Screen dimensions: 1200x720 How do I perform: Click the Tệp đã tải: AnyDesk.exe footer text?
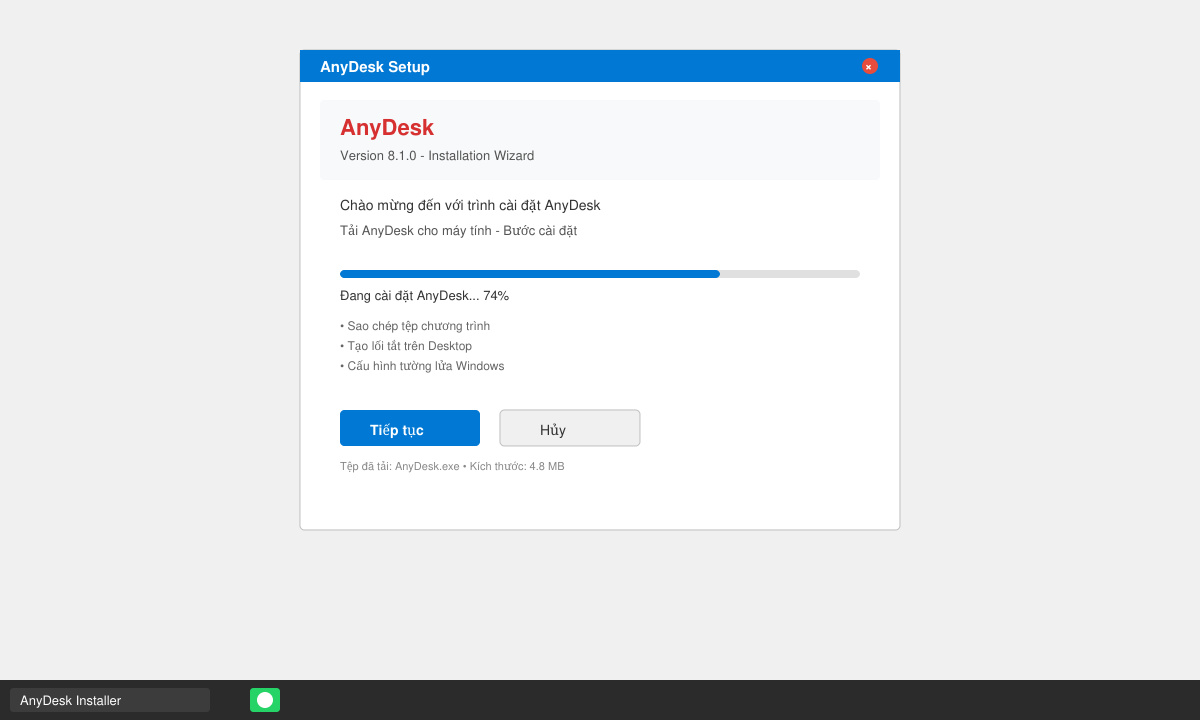tap(452, 466)
